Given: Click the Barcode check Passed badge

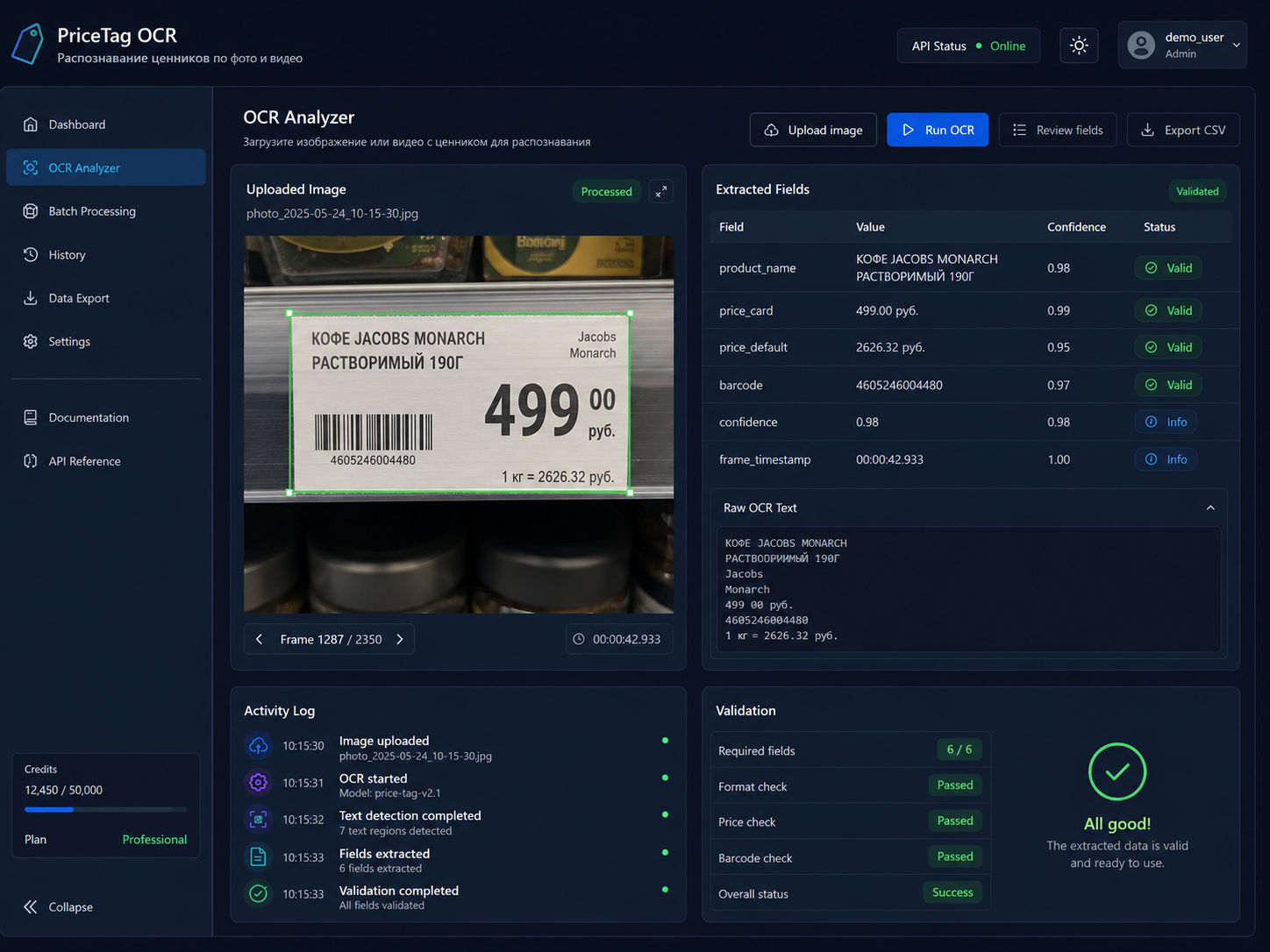Looking at the screenshot, I should pyautogui.click(x=954, y=856).
